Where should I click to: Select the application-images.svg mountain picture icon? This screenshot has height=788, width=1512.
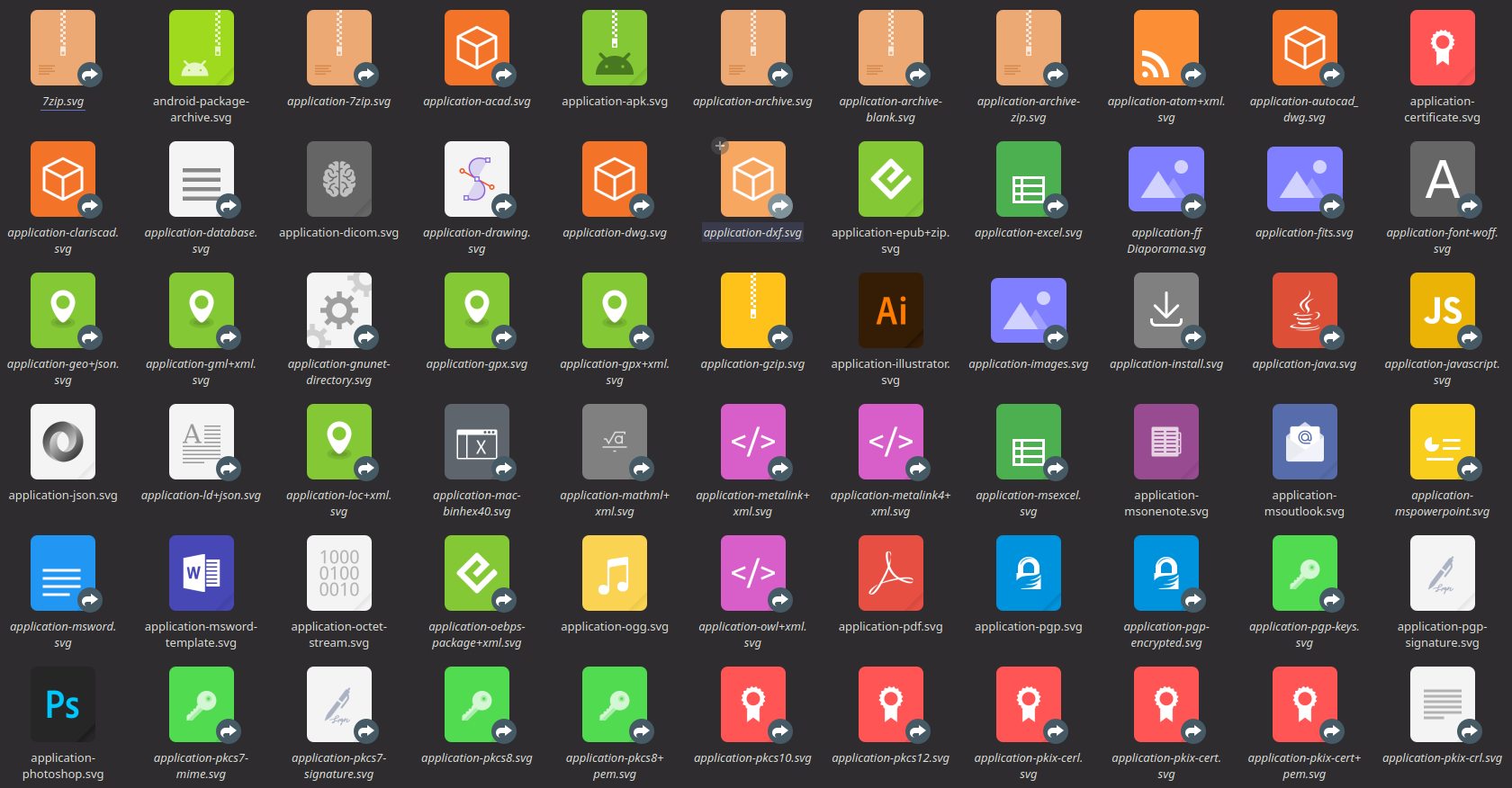click(1029, 310)
